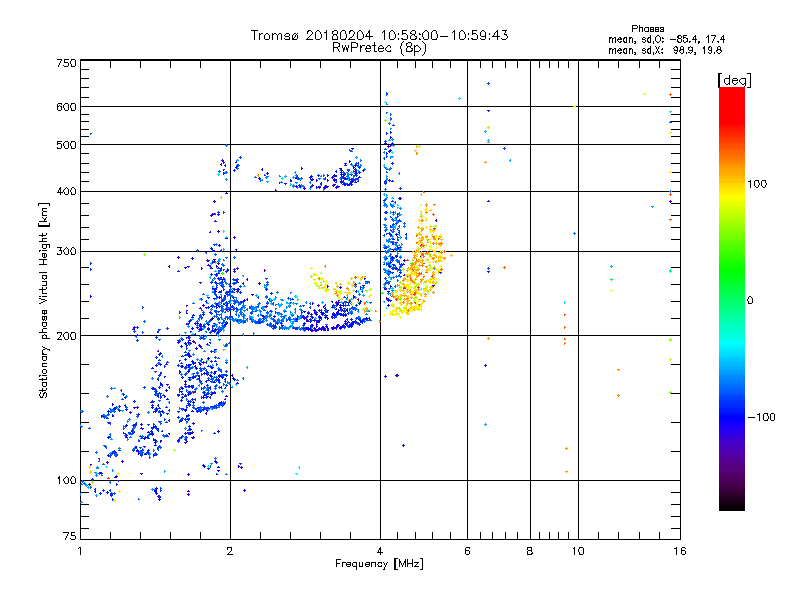Click the y-axis label '400'
800x600 pixels.
point(66,191)
